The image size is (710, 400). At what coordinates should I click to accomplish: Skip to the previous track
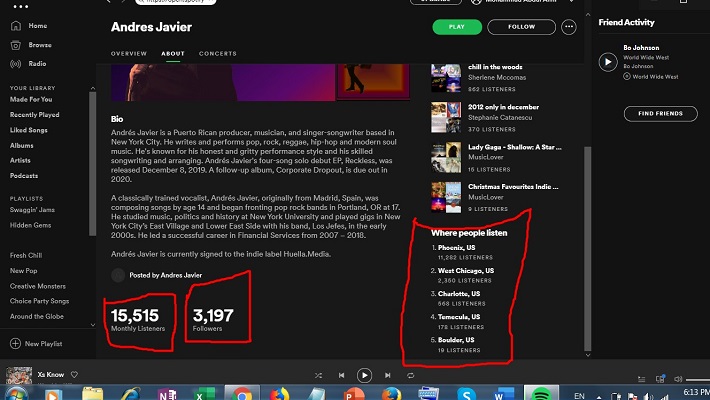341,375
